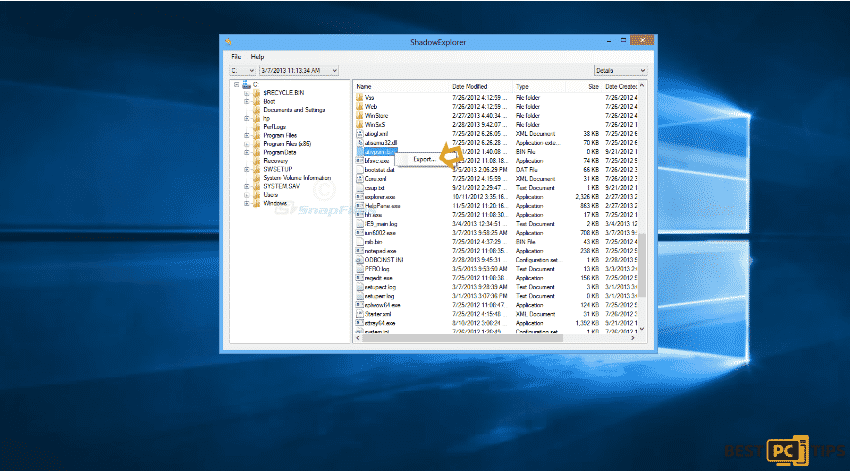This screenshot has width=850, height=471.
Task: Sort by the Date Created column header
Action: point(620,87)
